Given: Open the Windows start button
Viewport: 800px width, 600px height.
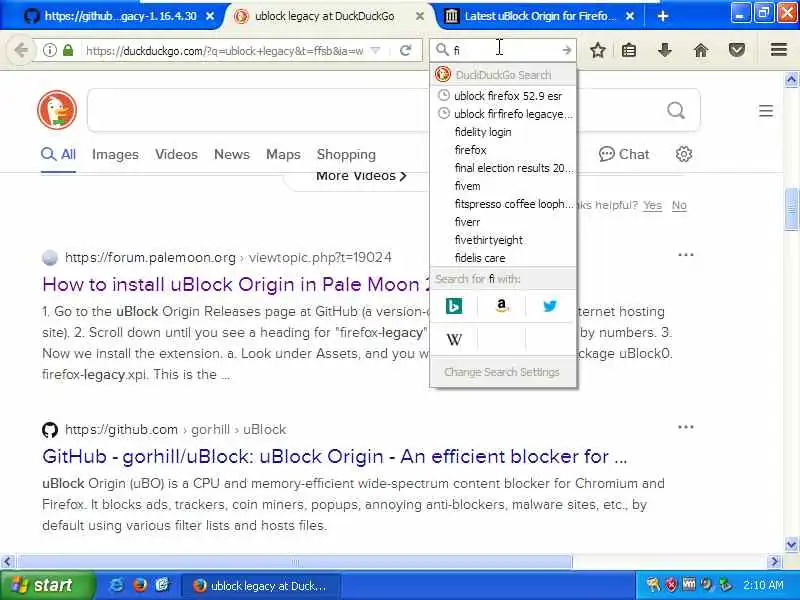Looking at the screenshot, I should coord(47,585).
